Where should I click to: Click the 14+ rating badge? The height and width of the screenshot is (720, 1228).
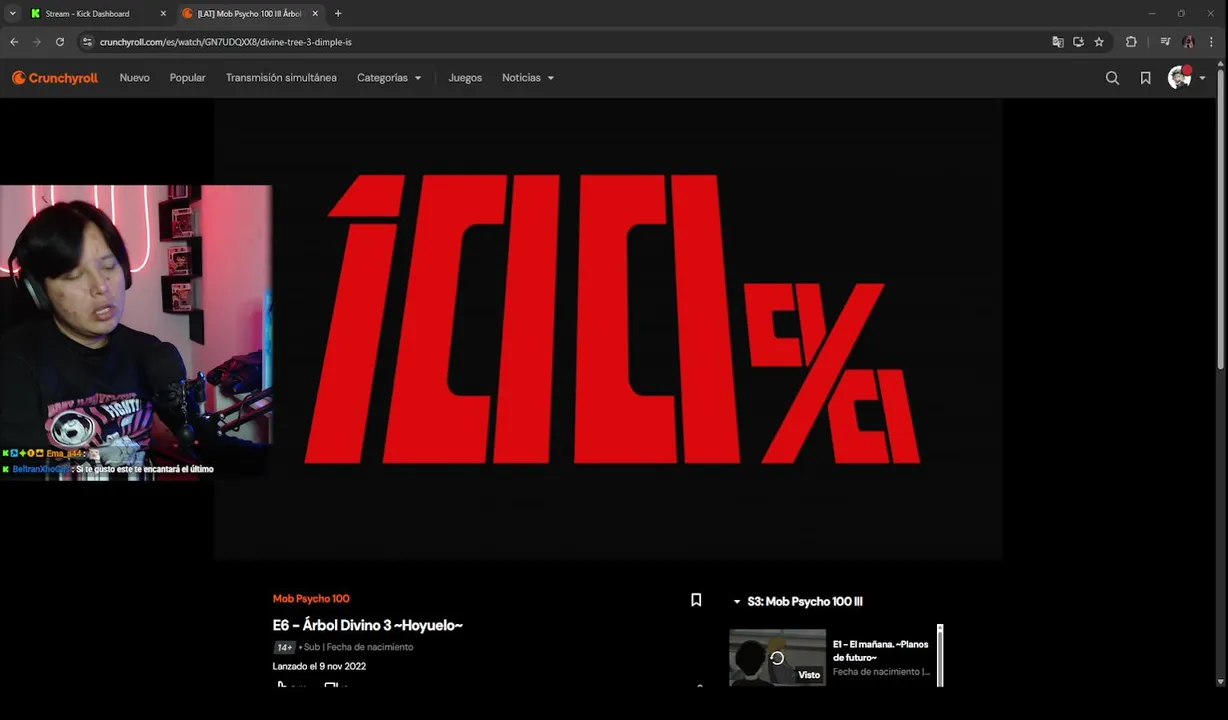coord(284,647)
